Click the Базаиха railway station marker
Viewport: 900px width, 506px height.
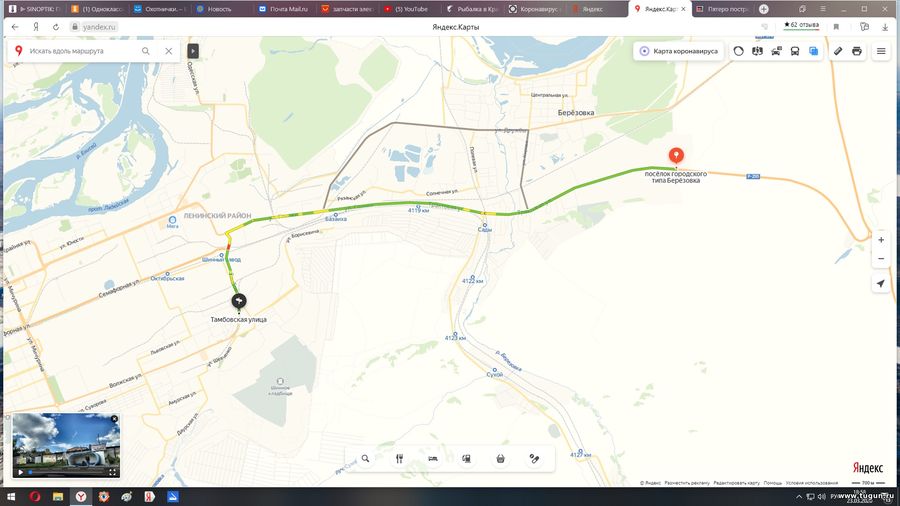tap(336, 217)
